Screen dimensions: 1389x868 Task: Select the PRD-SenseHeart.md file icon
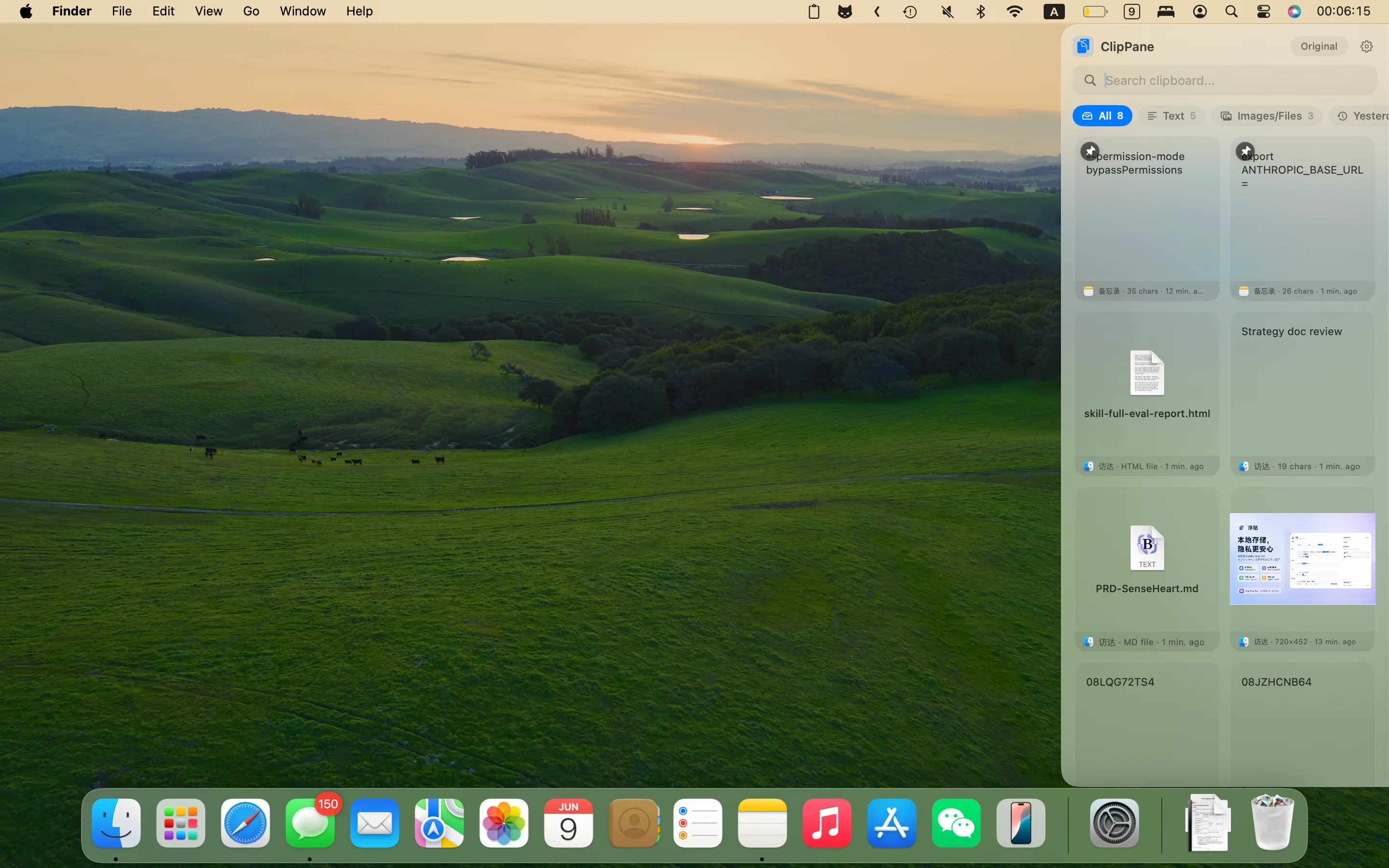(1147, 548)
